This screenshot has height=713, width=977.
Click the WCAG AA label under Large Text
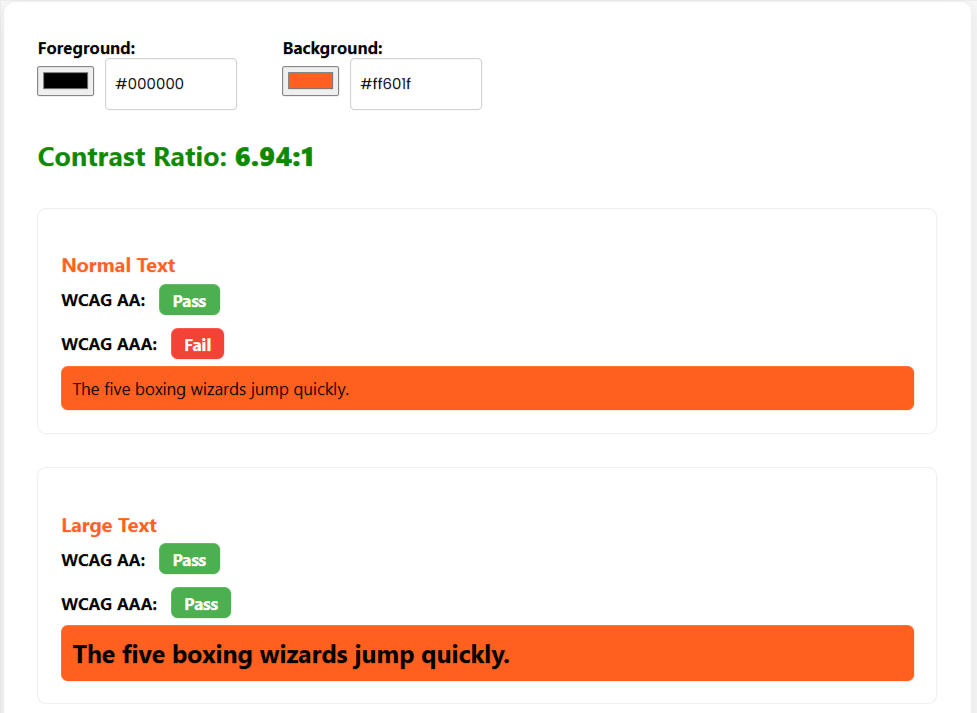tap(103, 560)
